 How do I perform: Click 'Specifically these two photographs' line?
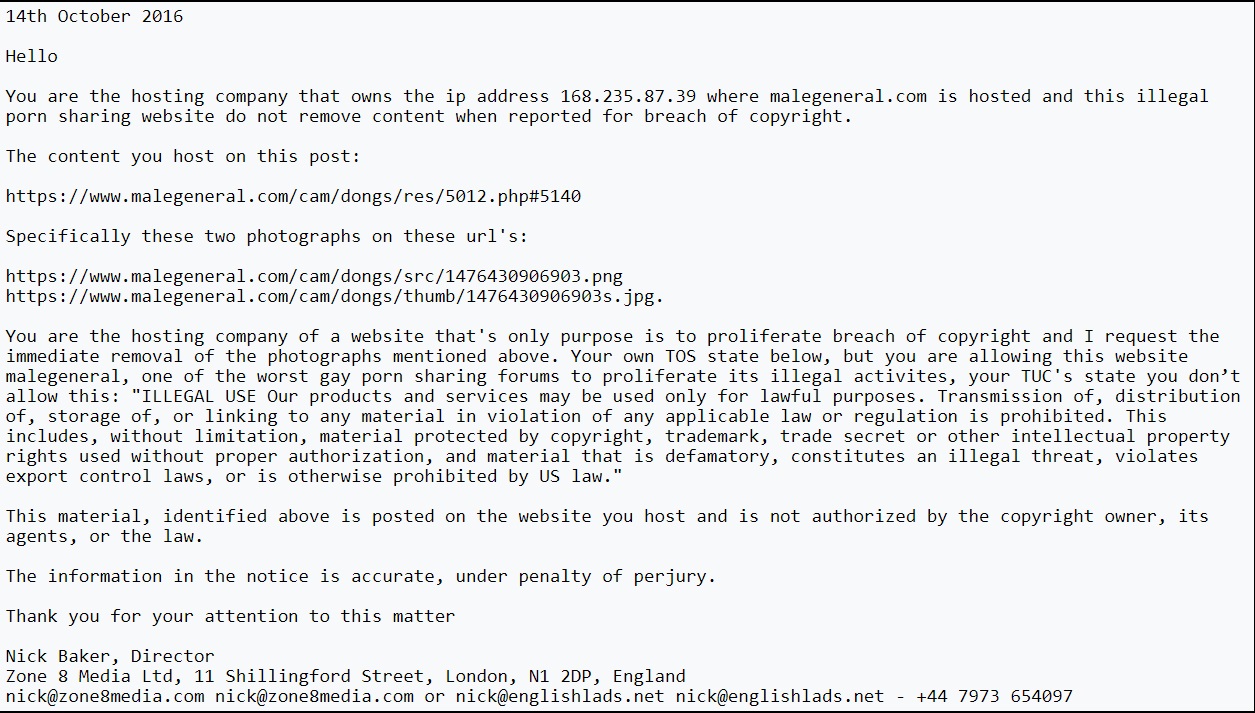point(266,236)
